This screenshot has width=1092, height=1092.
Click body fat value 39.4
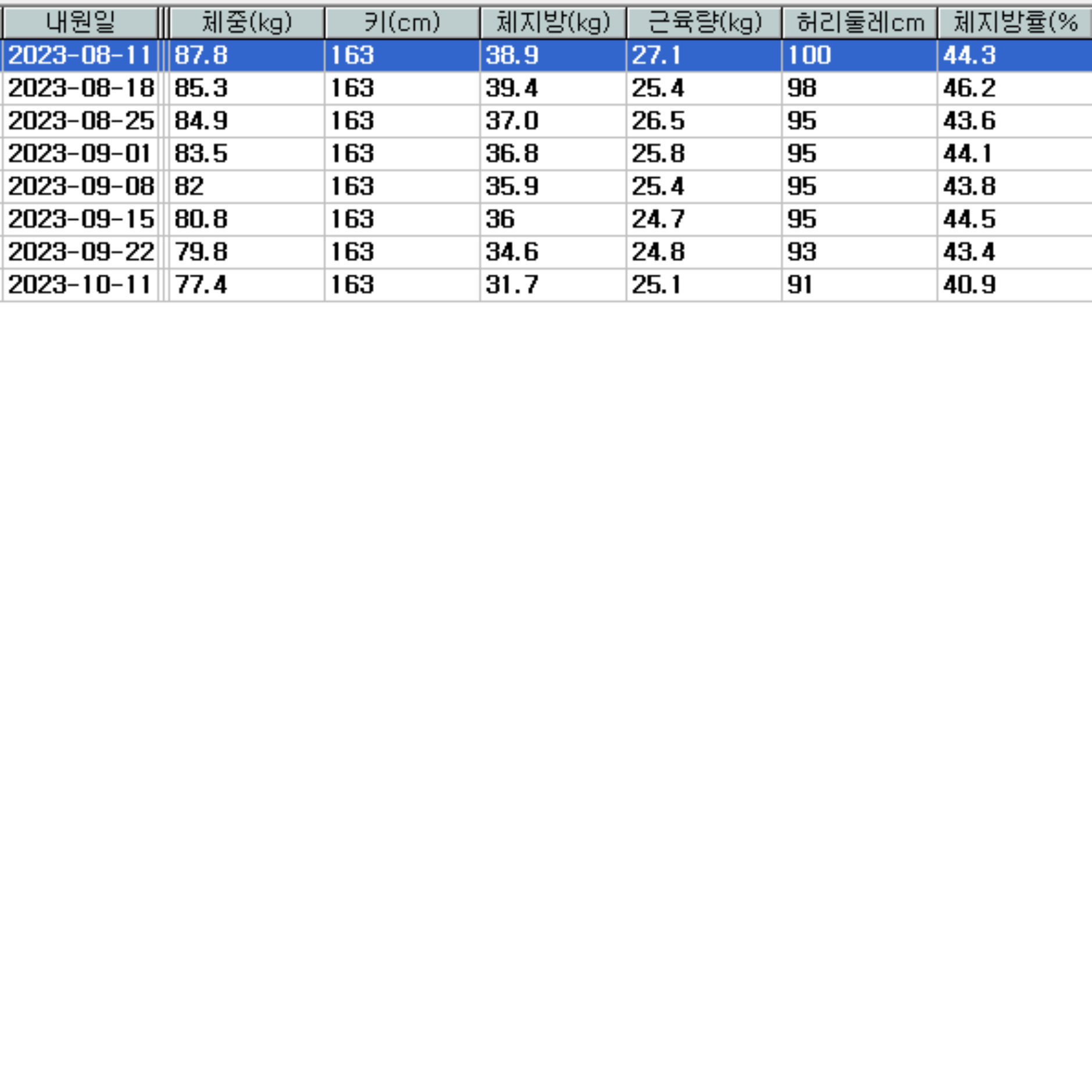point(512,88)
